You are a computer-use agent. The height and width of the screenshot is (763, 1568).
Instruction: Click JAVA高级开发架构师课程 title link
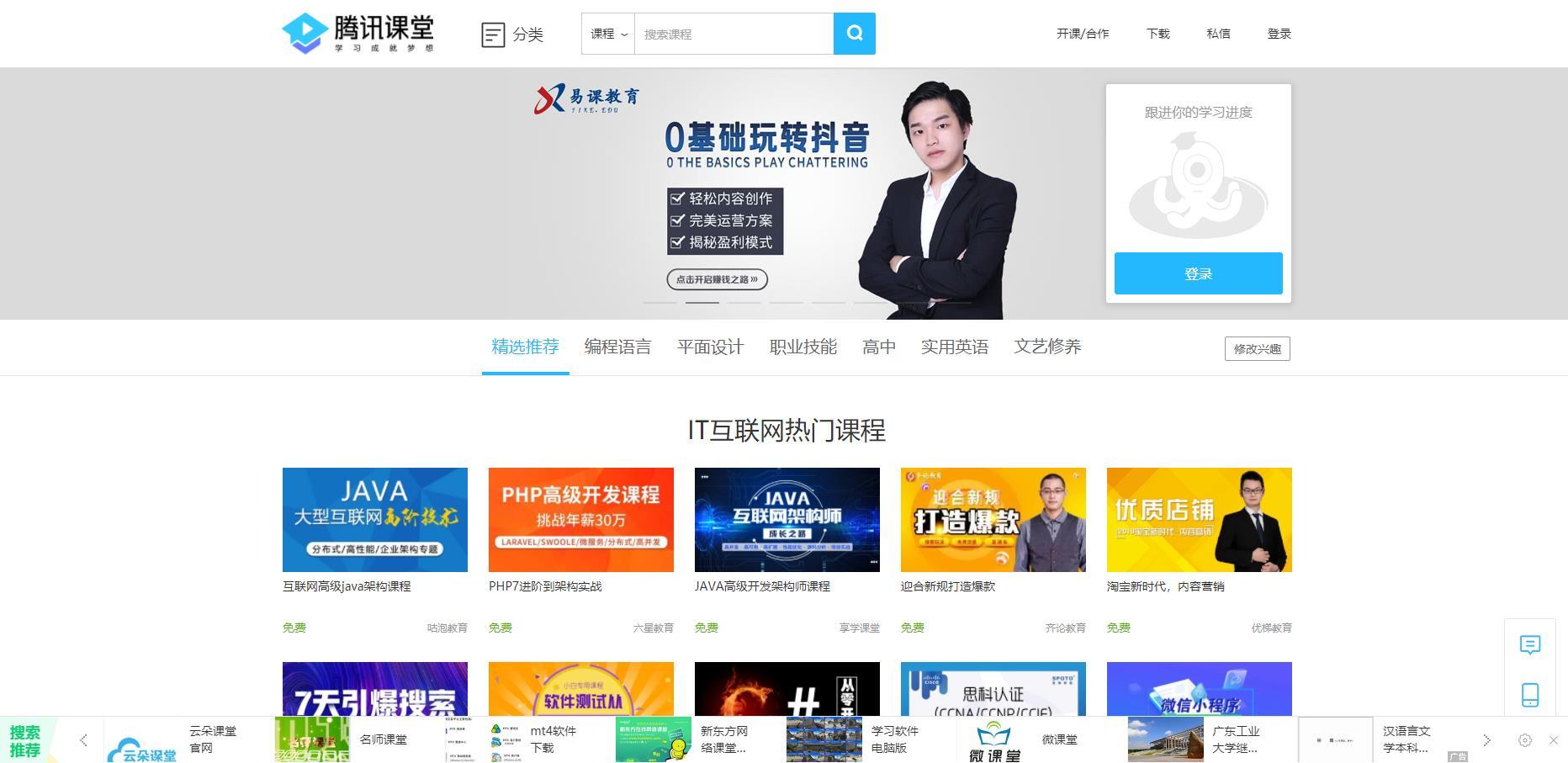[762, 586]
